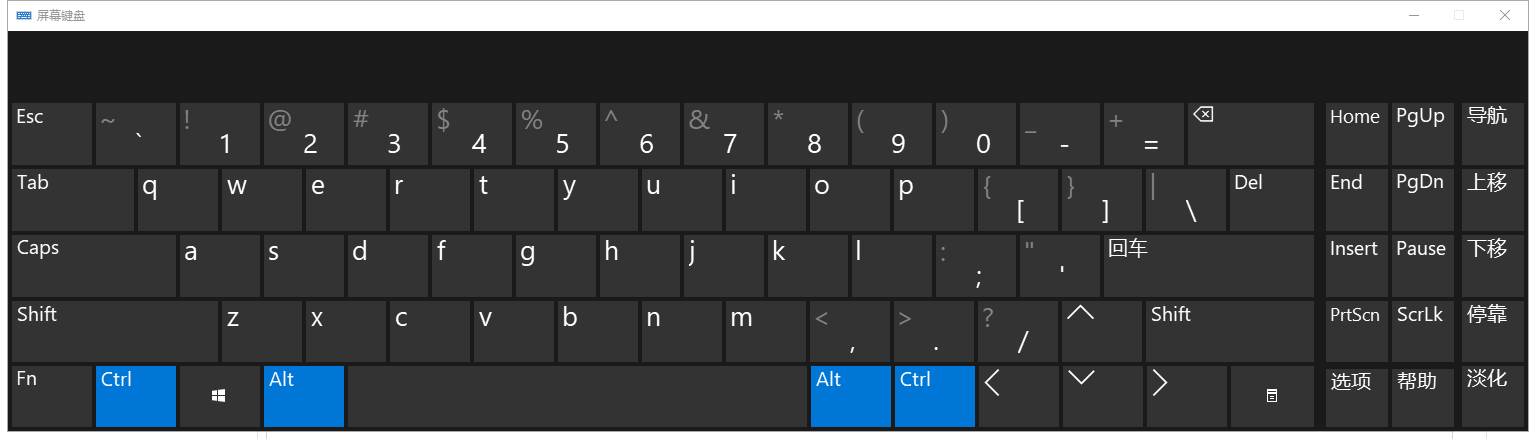Screen dimensions: 1536x439
Task: Click the Windows logo key
Action: [219, 396]
